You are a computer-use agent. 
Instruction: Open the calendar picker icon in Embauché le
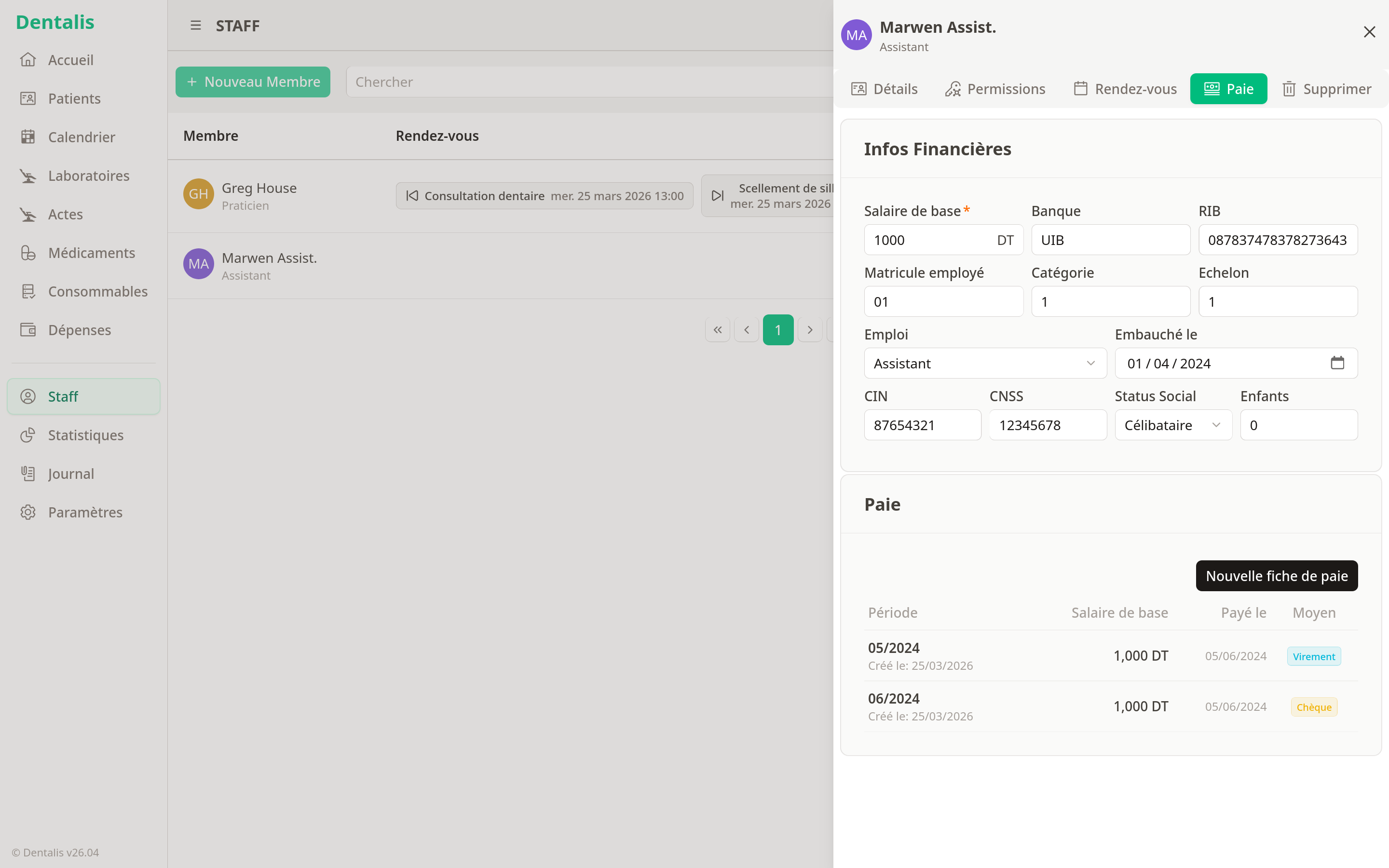point(1337,363)
